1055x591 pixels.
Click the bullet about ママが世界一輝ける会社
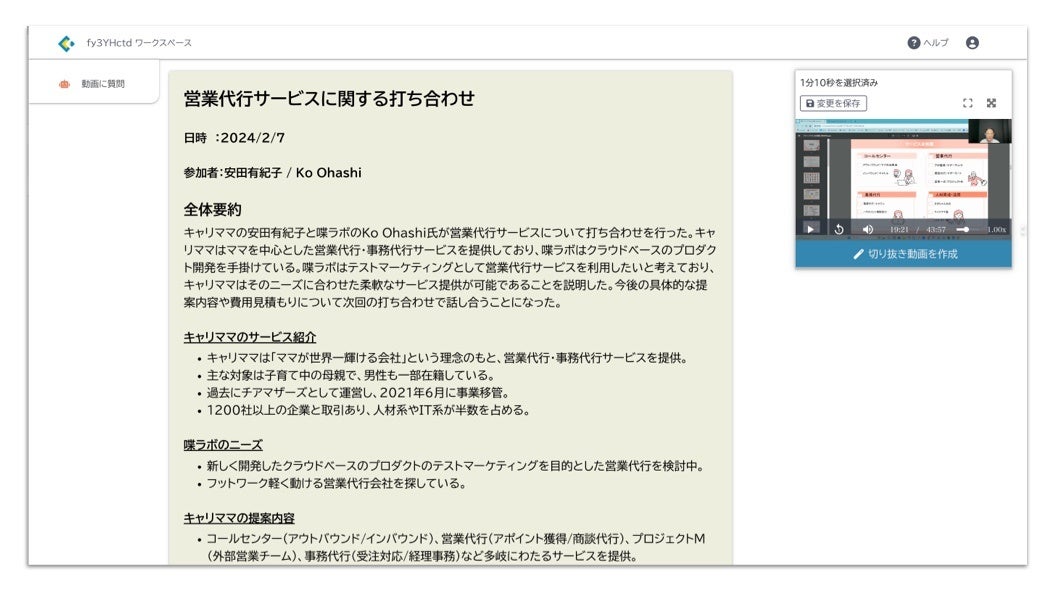pyautogui.click(x=447, y=357)
